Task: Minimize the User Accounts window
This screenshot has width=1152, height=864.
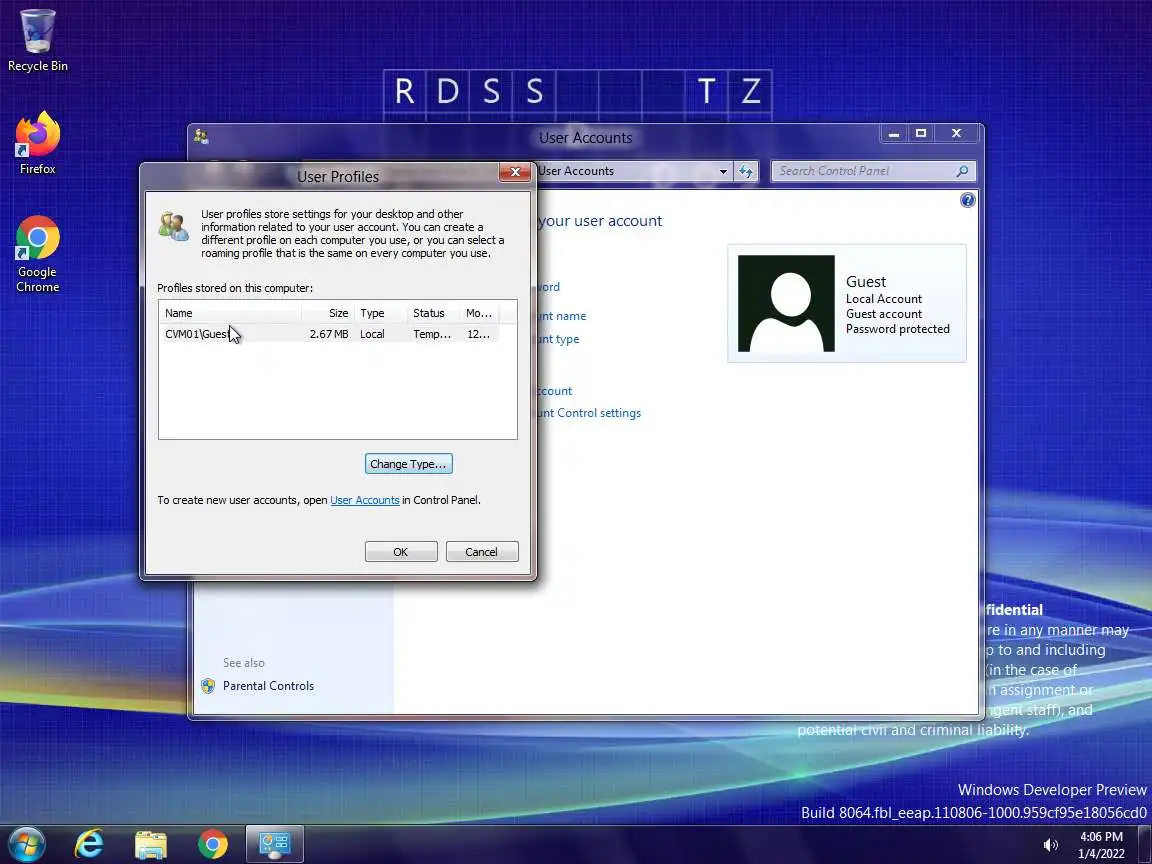Action: (894, 134)
